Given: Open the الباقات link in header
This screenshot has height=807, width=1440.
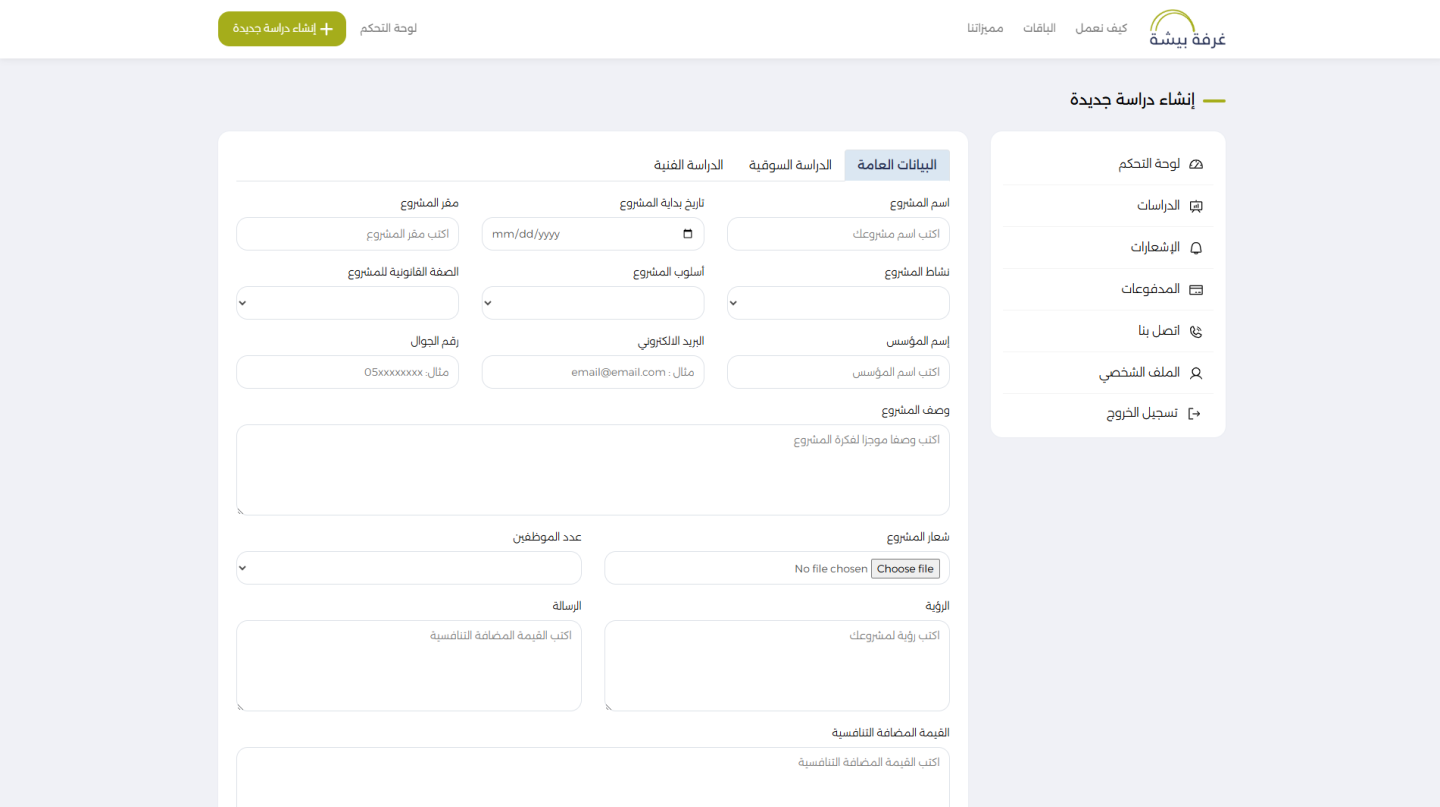Looking at the screenshot, I should click(1039, 28).
